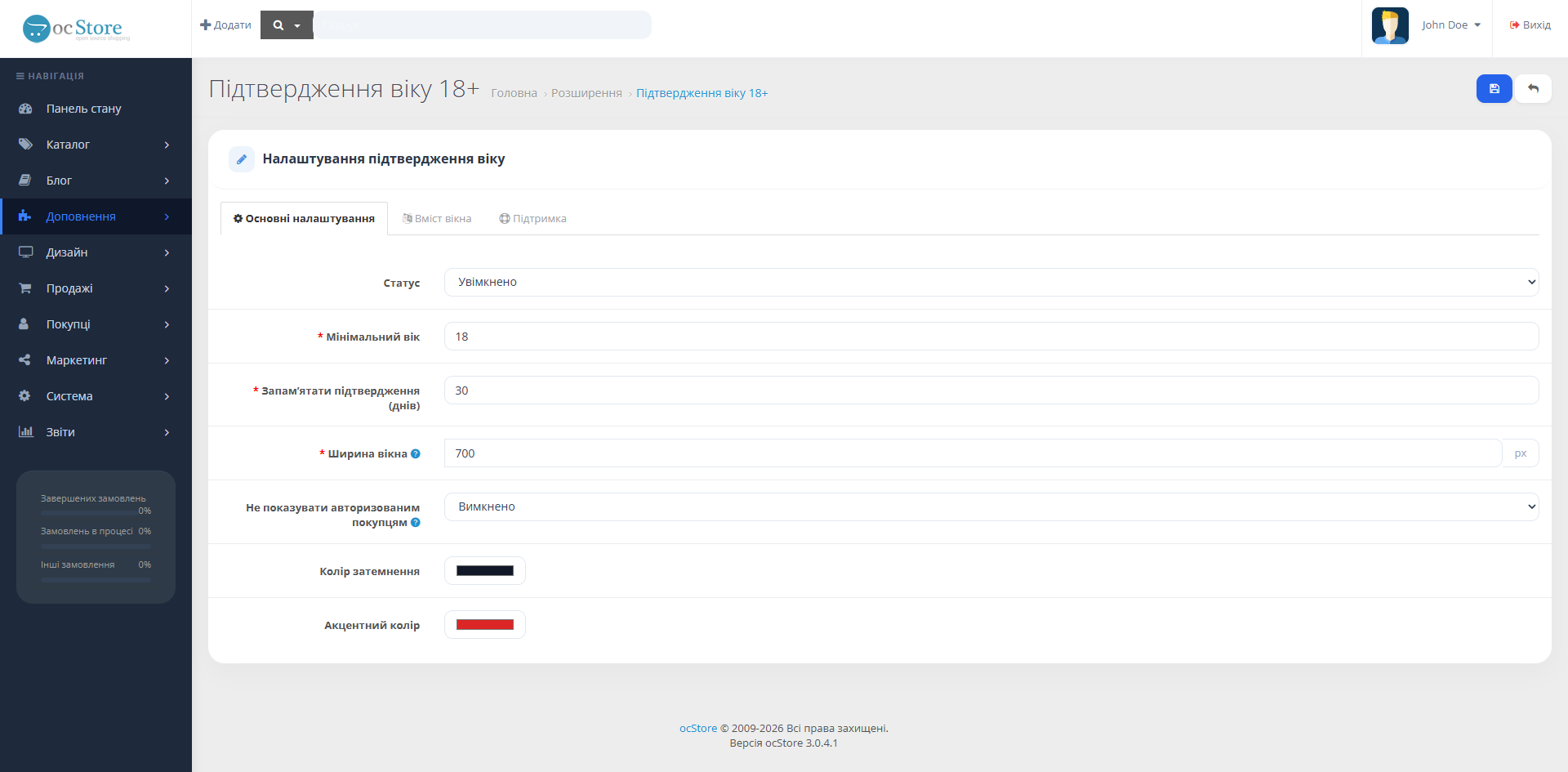This screenshot has height=772, width=1568.
Task: Click the ocStore logo
Action: (x=76, y=29)
